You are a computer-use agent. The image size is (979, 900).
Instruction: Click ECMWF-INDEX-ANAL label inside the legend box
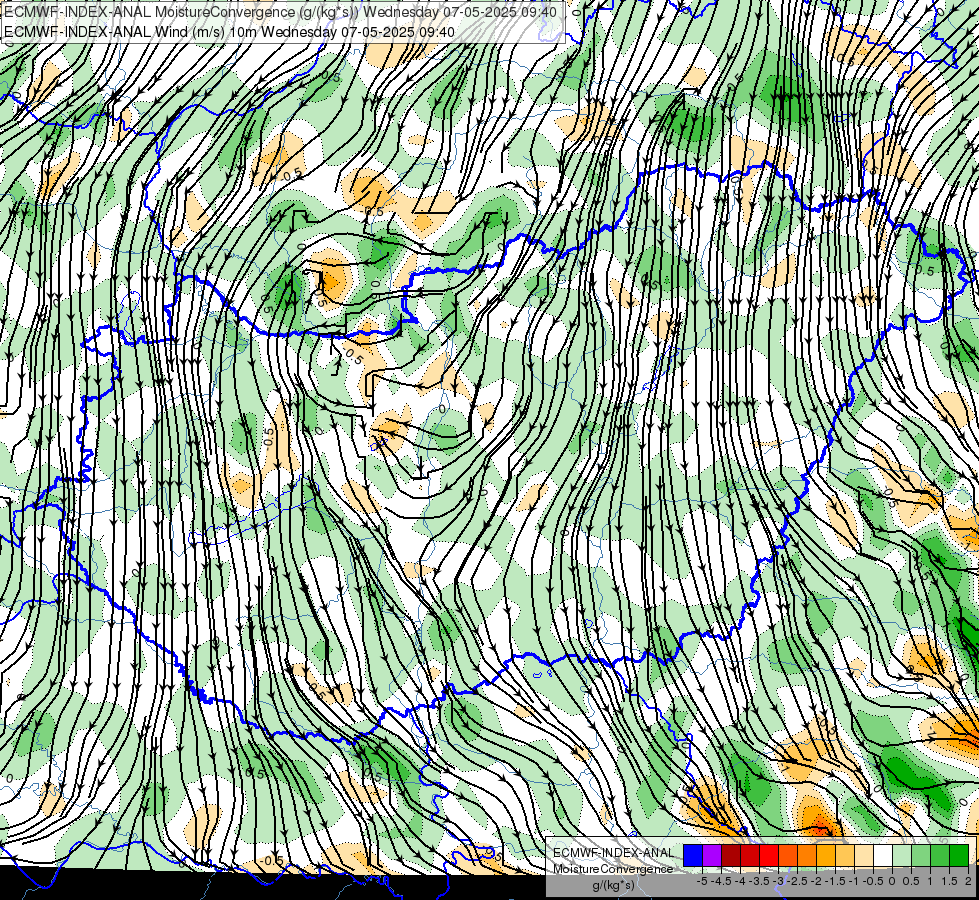(614, 853)
